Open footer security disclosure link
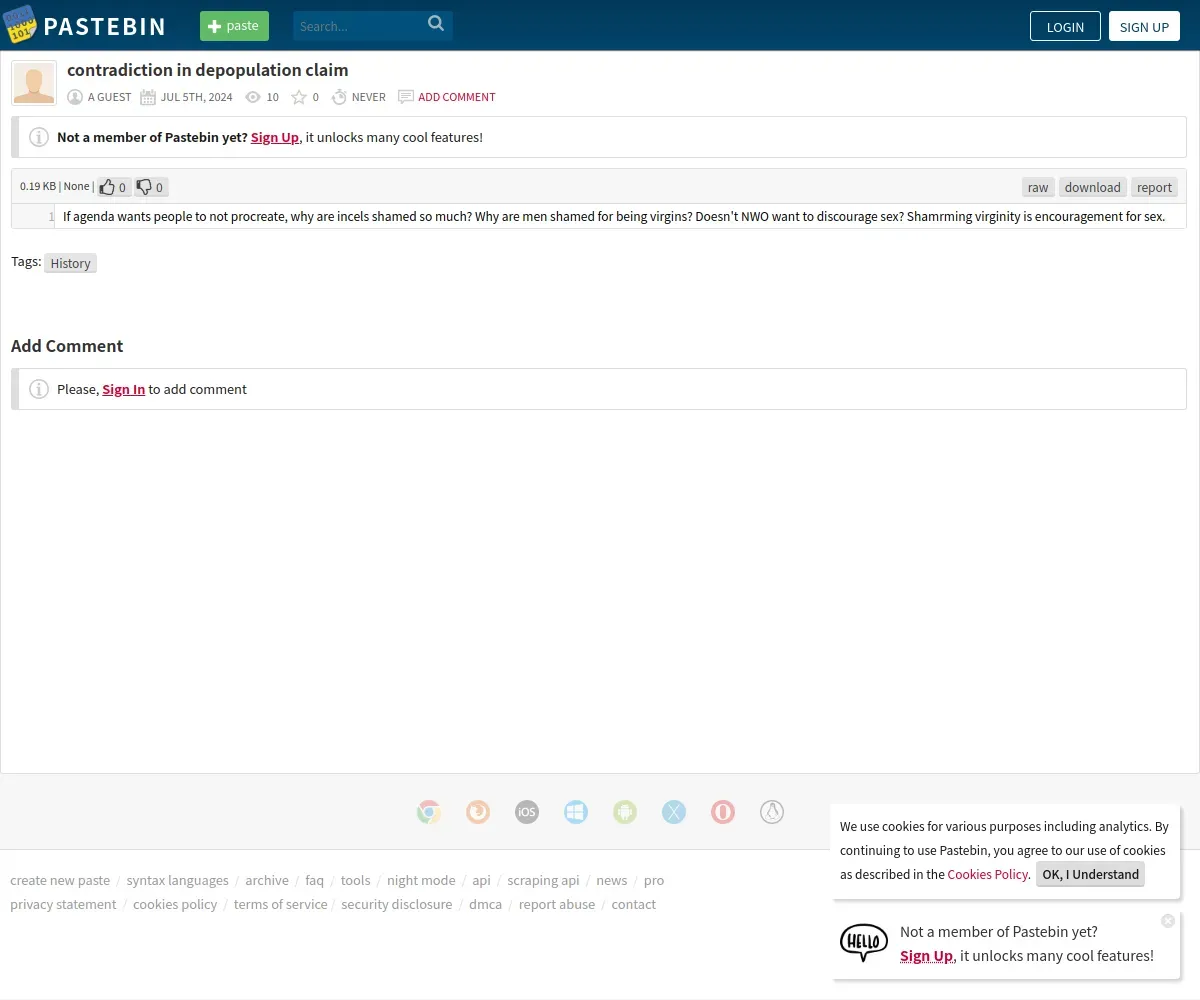Image resolution: width=1200 pixels, height=1000 pixels. coord(396,904)
